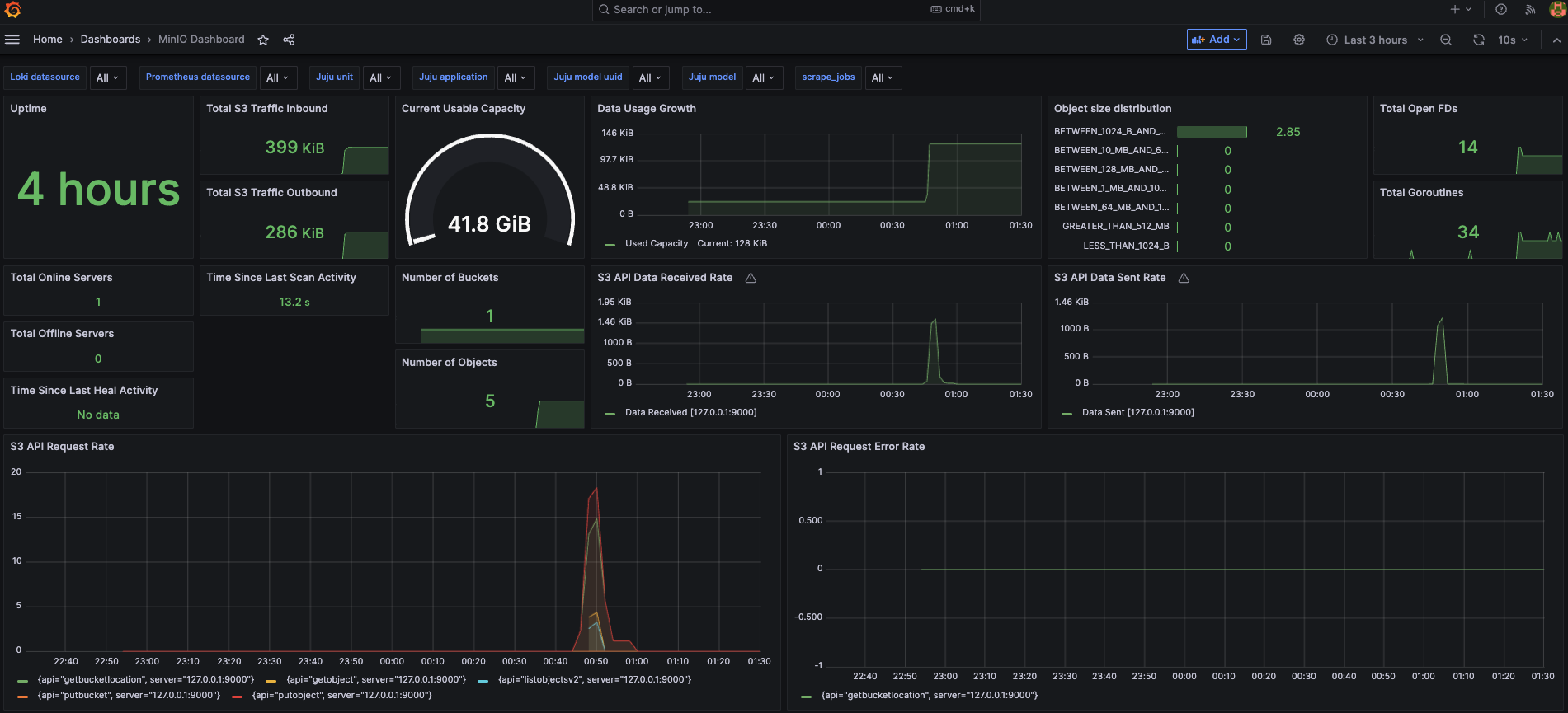
Task: Click the Grafana logo icon
Action: point(12,10)
